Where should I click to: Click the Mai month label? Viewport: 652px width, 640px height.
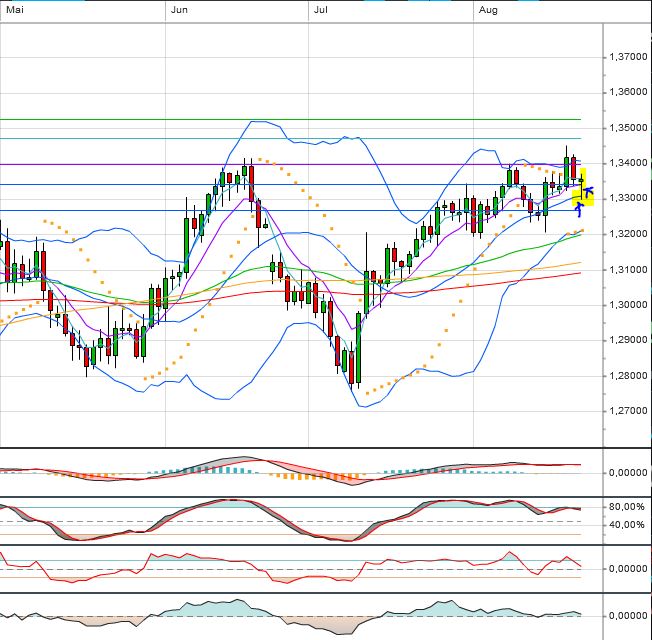14,10
